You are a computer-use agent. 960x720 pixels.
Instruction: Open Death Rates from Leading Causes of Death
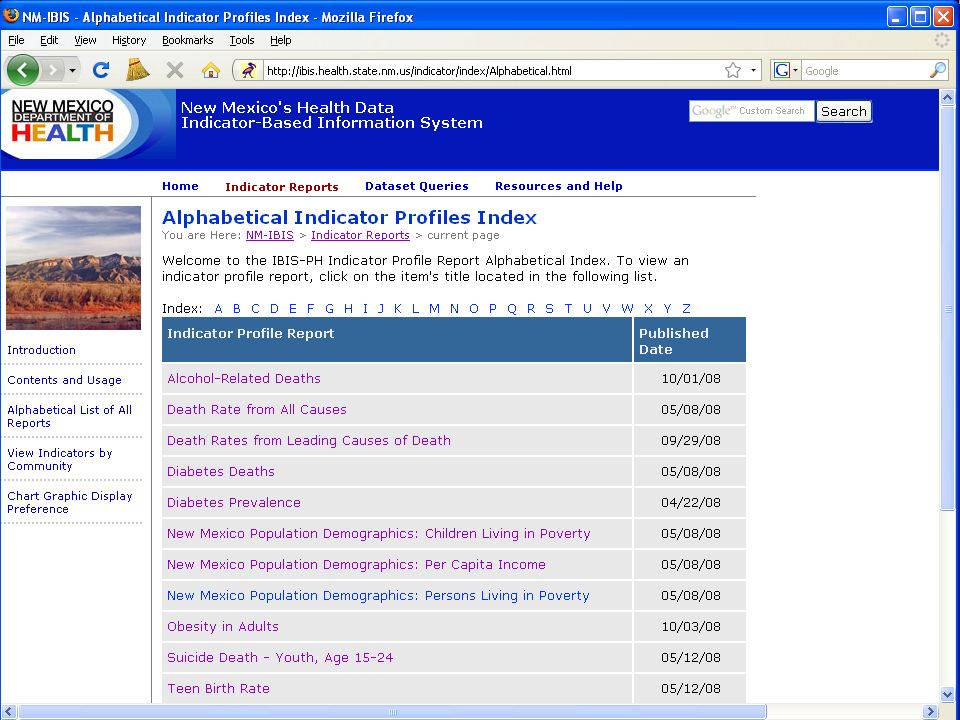[x=309, y=441]
